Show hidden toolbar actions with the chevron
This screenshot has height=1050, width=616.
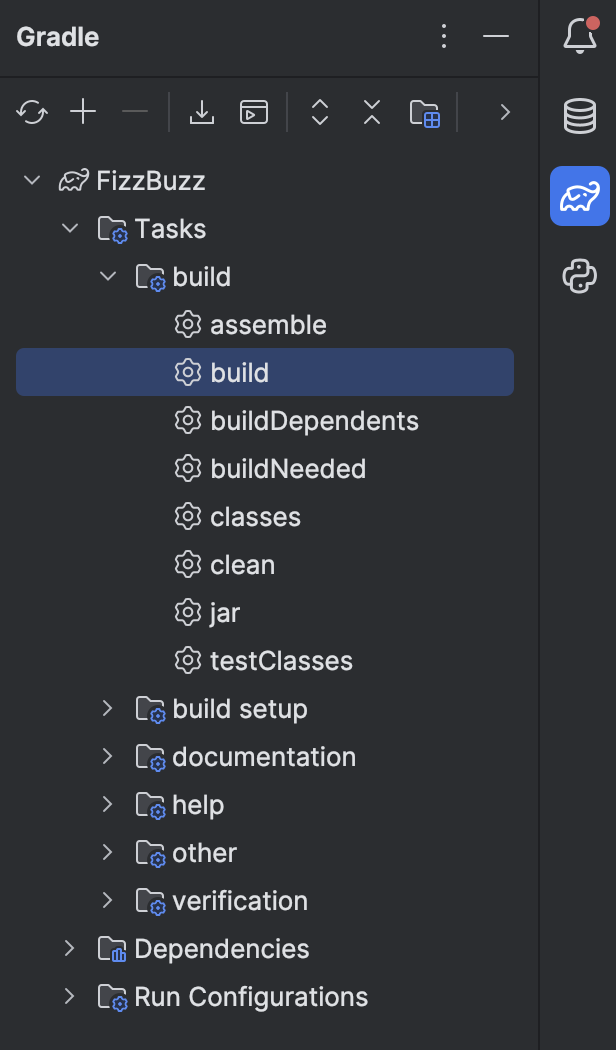click(505, 112)
